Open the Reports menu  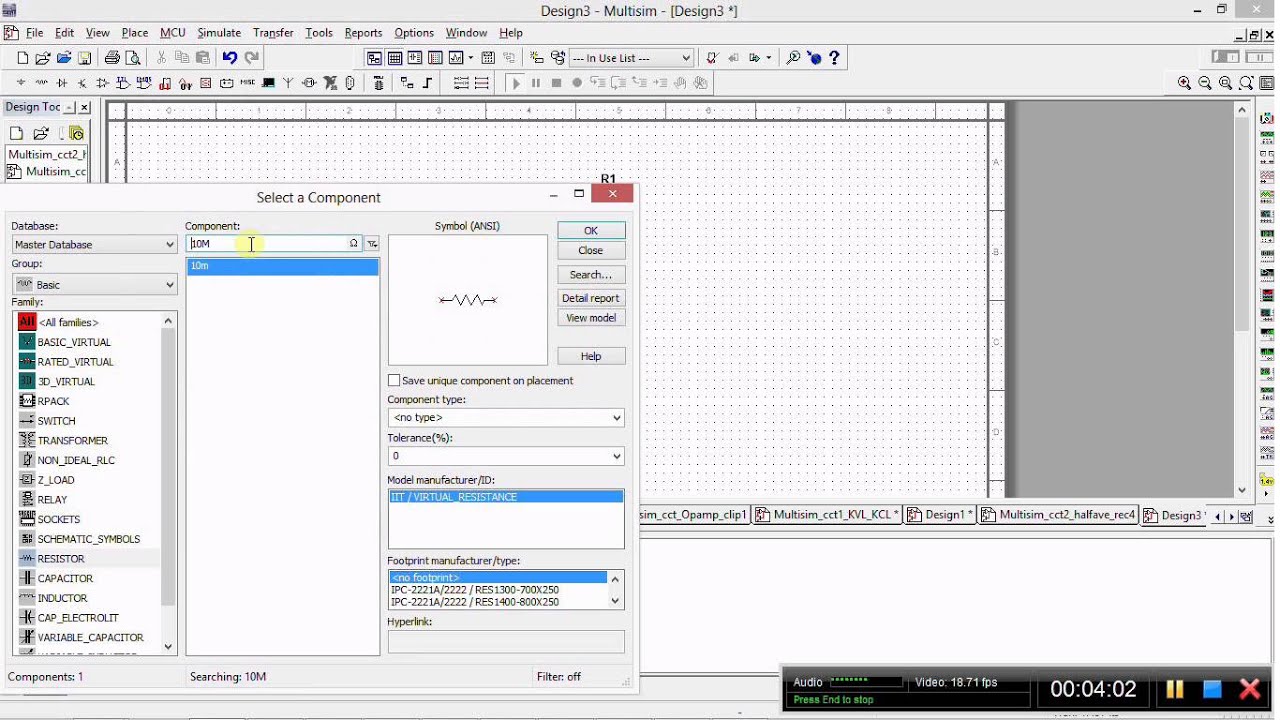pyautogui.click(x=363, y=33)
